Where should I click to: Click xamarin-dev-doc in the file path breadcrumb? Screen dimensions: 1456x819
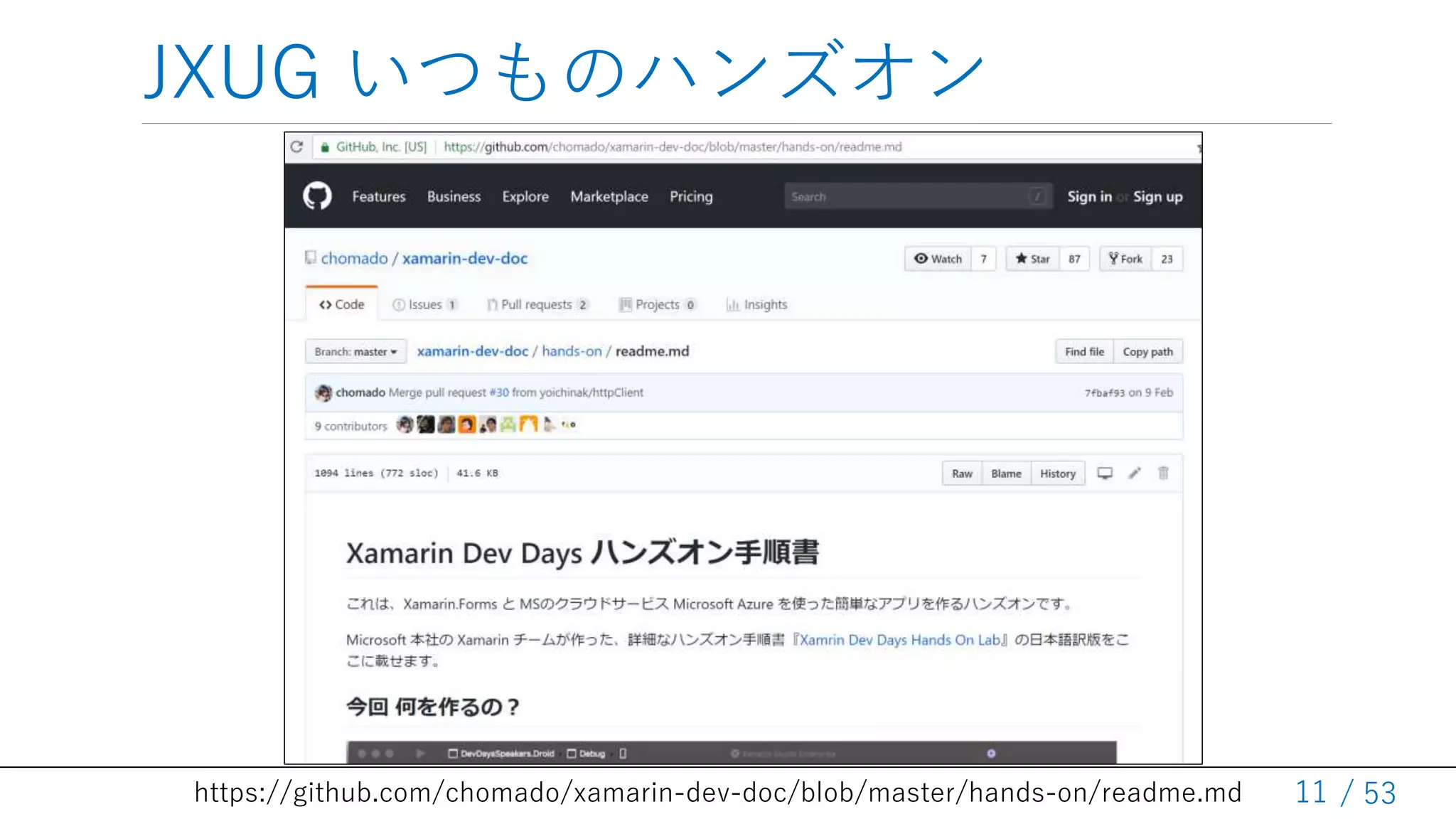tap(473, 351)
